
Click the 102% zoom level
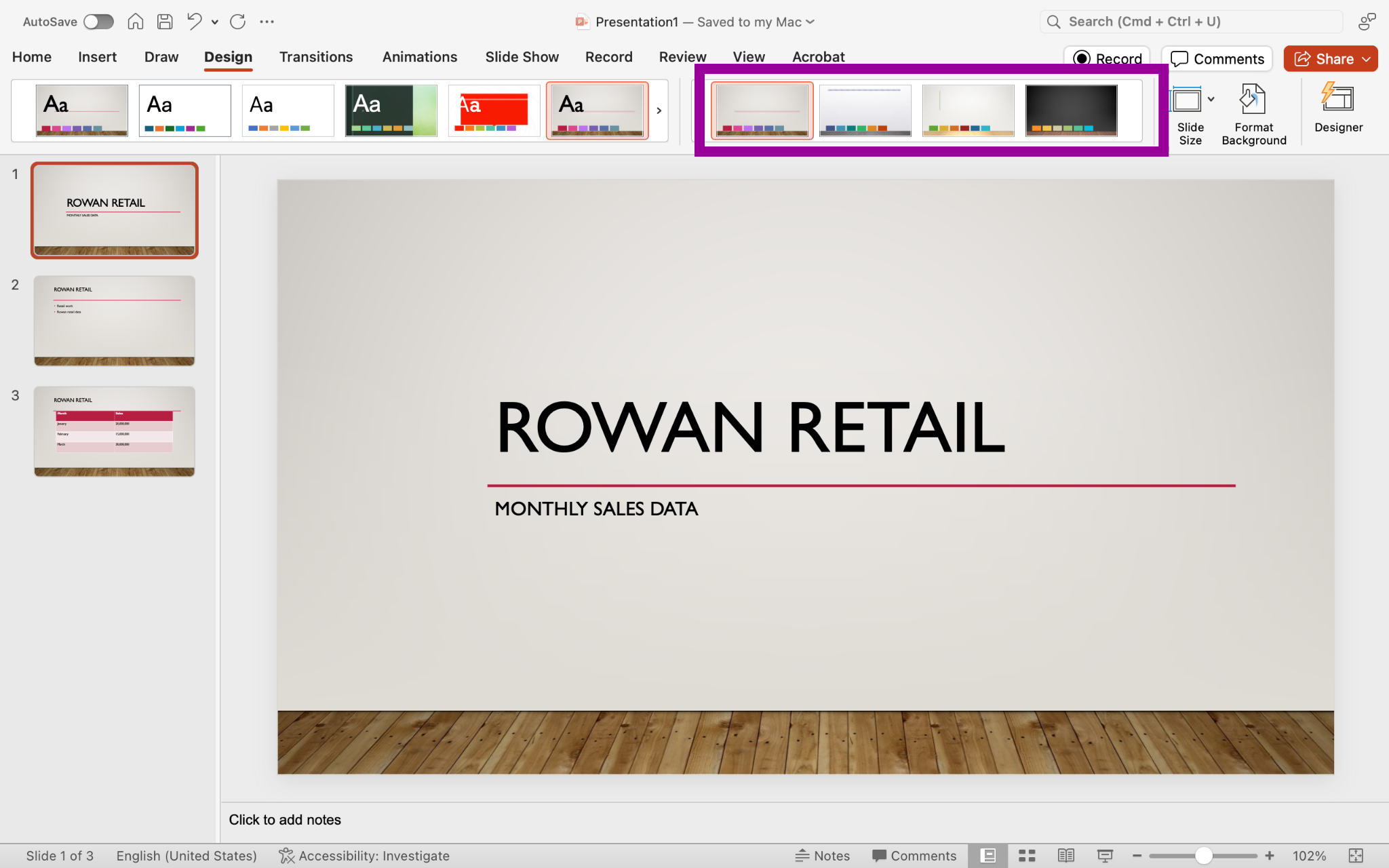pos(1309,856)
